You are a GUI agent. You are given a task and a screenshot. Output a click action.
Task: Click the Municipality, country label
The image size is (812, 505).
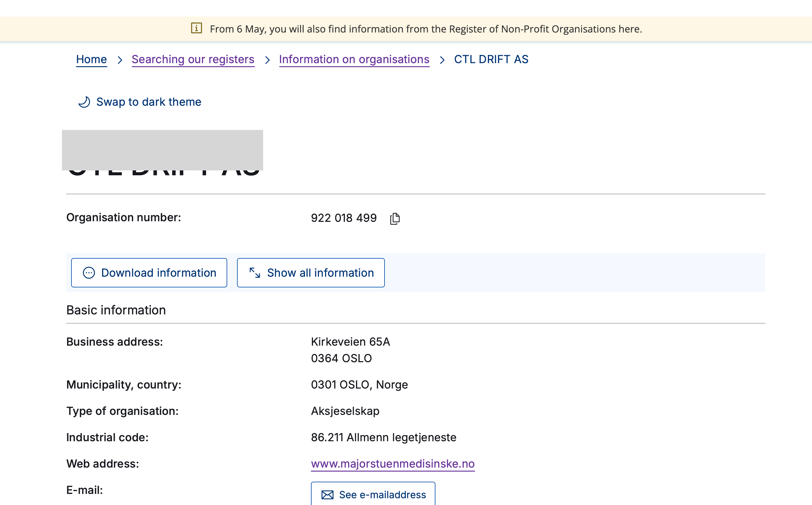point(124,385)
